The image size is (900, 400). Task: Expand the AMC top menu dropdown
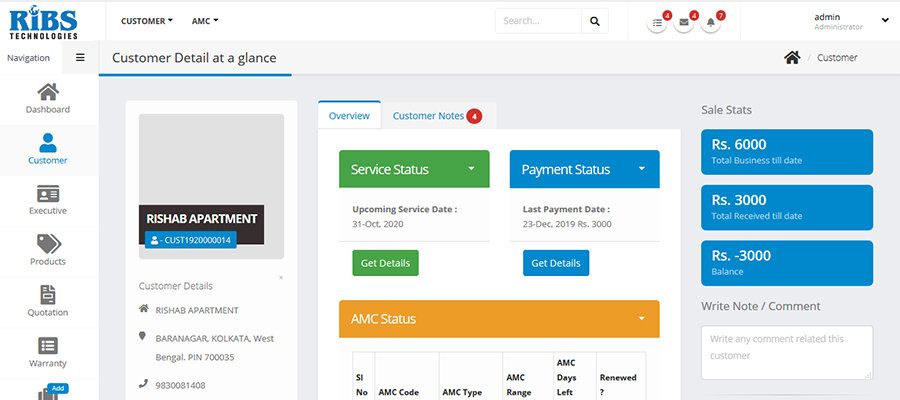pyautogui.click(x=204, y=20)
